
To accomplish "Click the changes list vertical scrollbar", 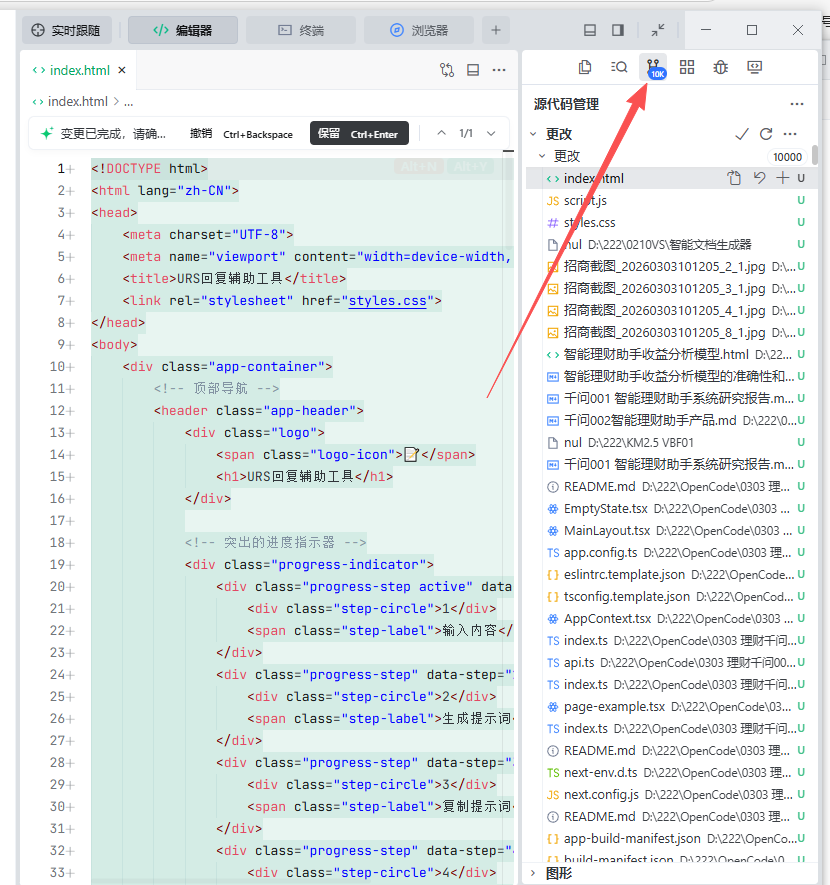I will coord(815,155).
